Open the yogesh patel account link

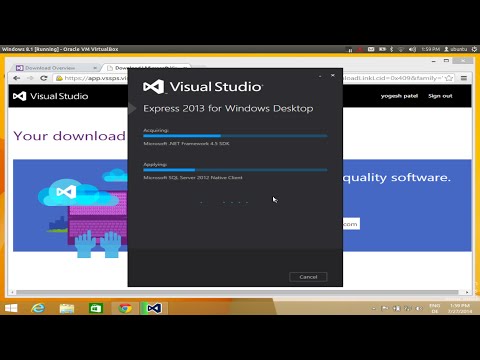point(399,96)
